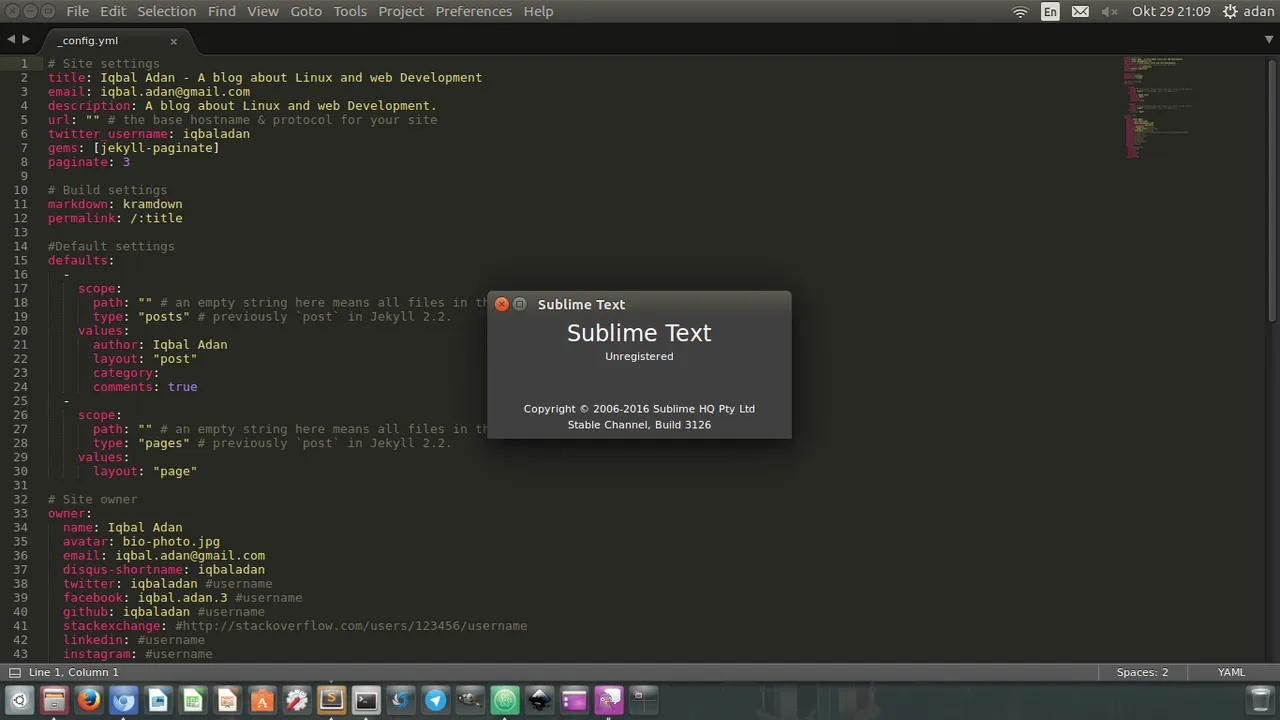Launch Chromium browser from the dock

point(123,700)
